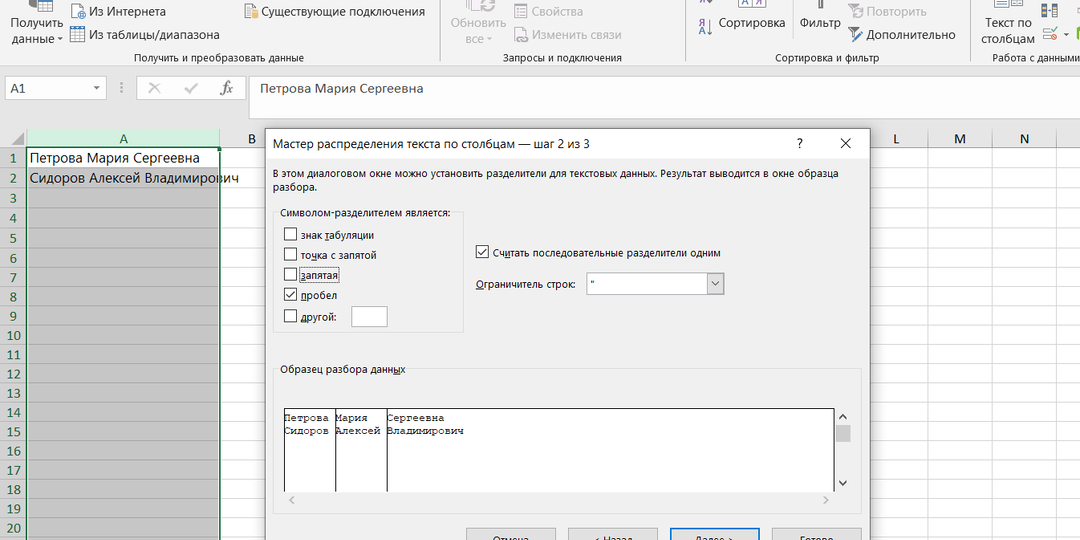Click the Повторить filter icon

pyautogui.click(x=855, y=12)
